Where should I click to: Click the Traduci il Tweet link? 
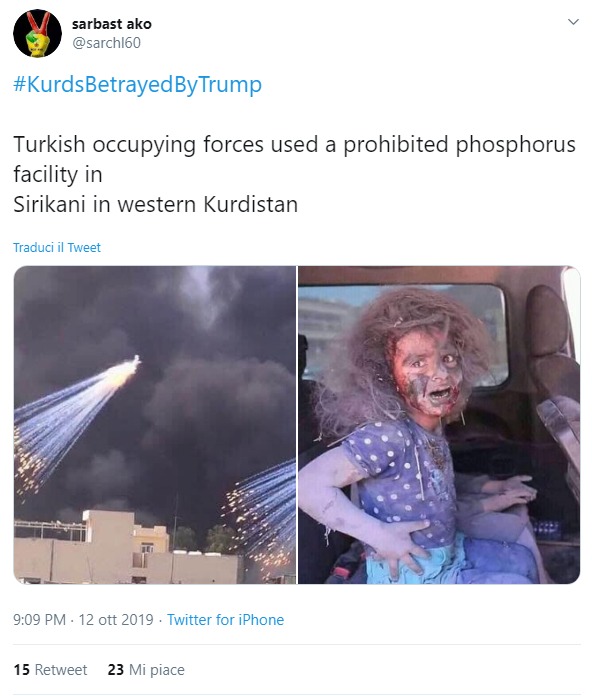click(57, 247)
